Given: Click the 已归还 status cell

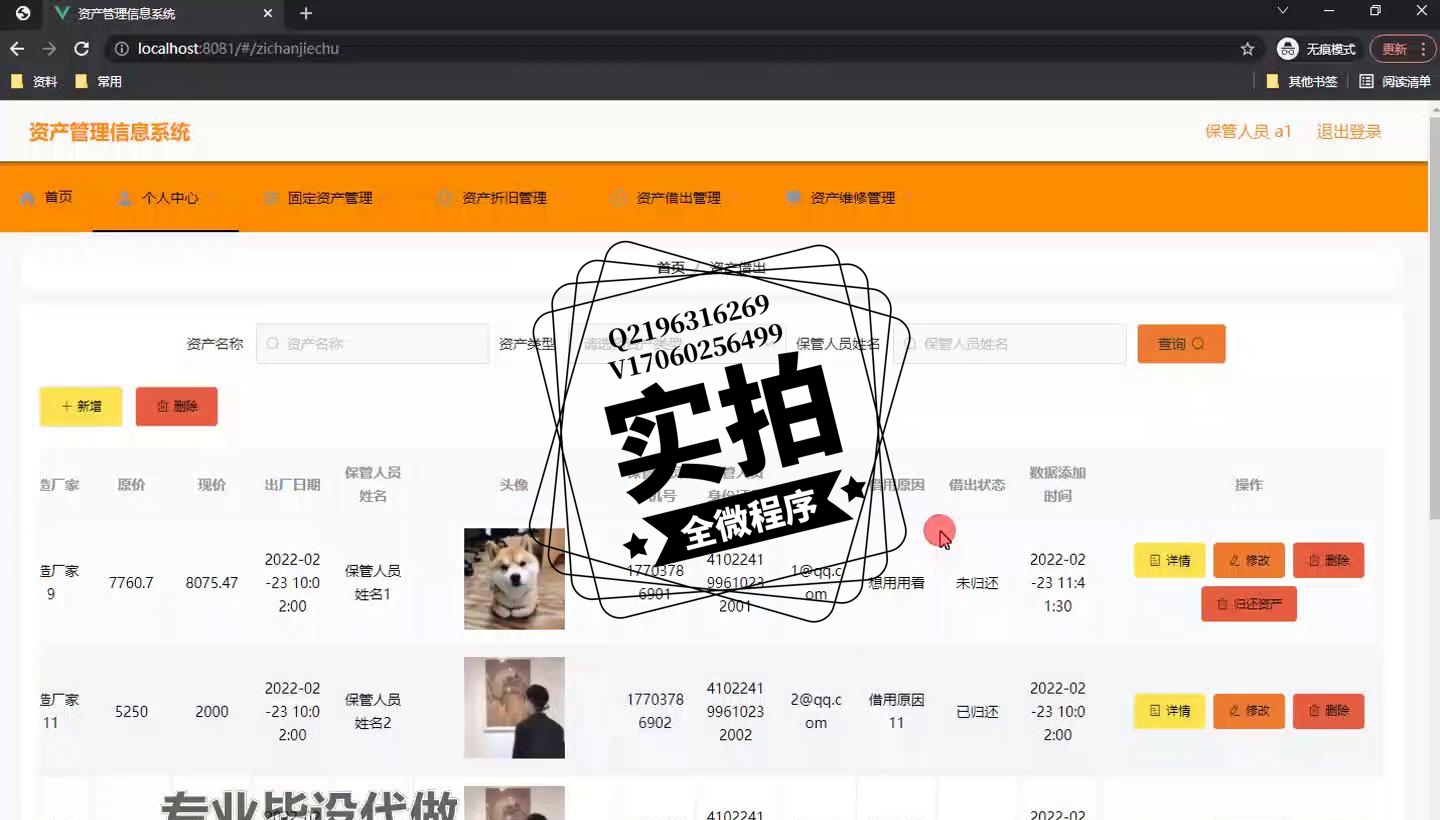Looking at the screenshot, I should pos(977,712).
